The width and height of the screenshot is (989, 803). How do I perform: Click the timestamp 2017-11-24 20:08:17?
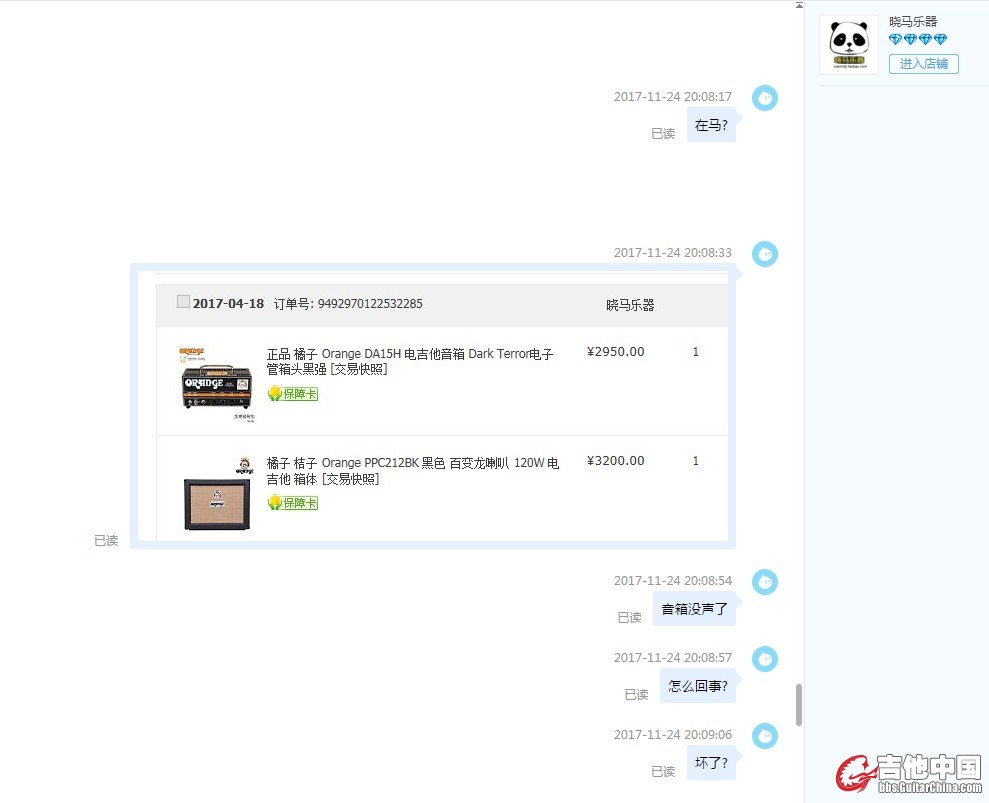(673, 97)
